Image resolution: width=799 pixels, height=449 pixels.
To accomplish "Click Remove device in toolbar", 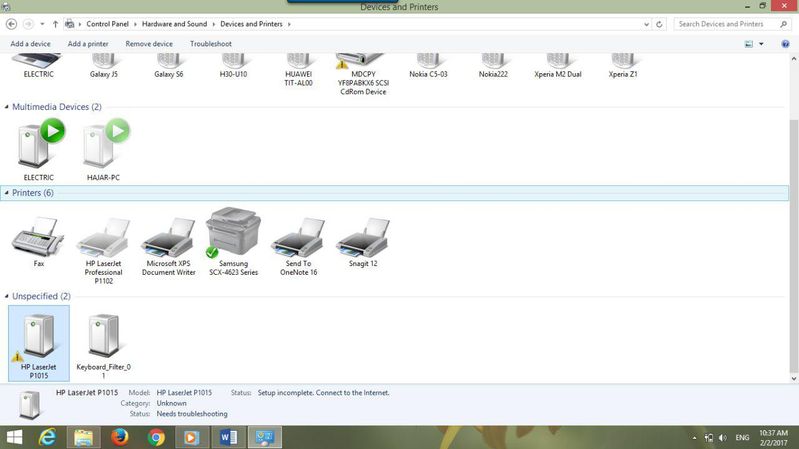I will coord(149,44).
